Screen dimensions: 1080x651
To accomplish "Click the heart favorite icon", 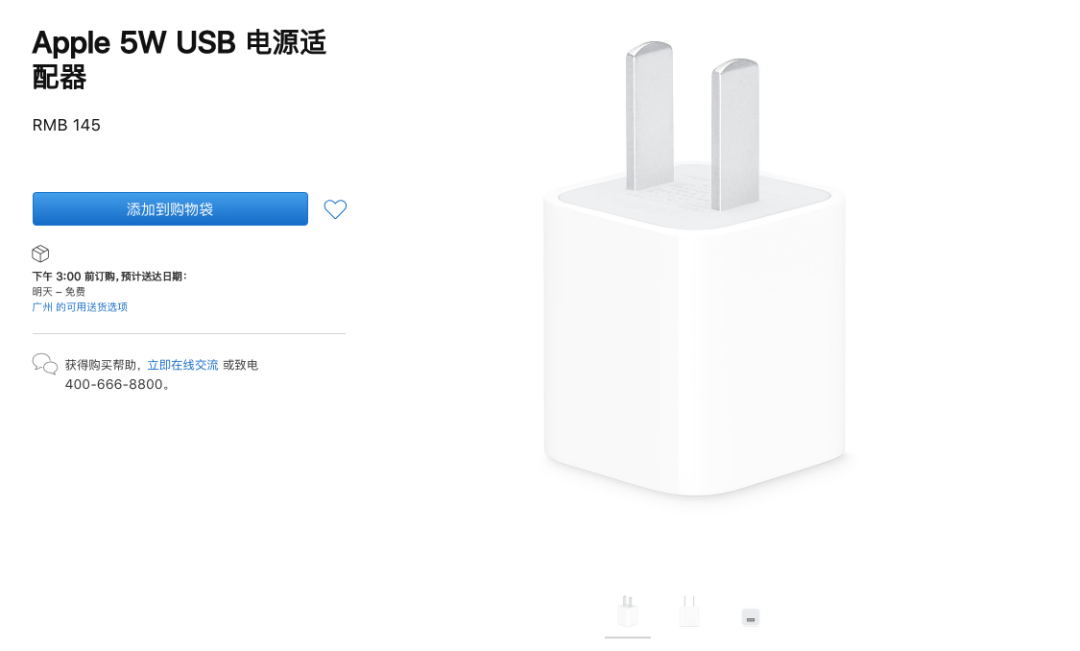I will [x=335, y=209].
